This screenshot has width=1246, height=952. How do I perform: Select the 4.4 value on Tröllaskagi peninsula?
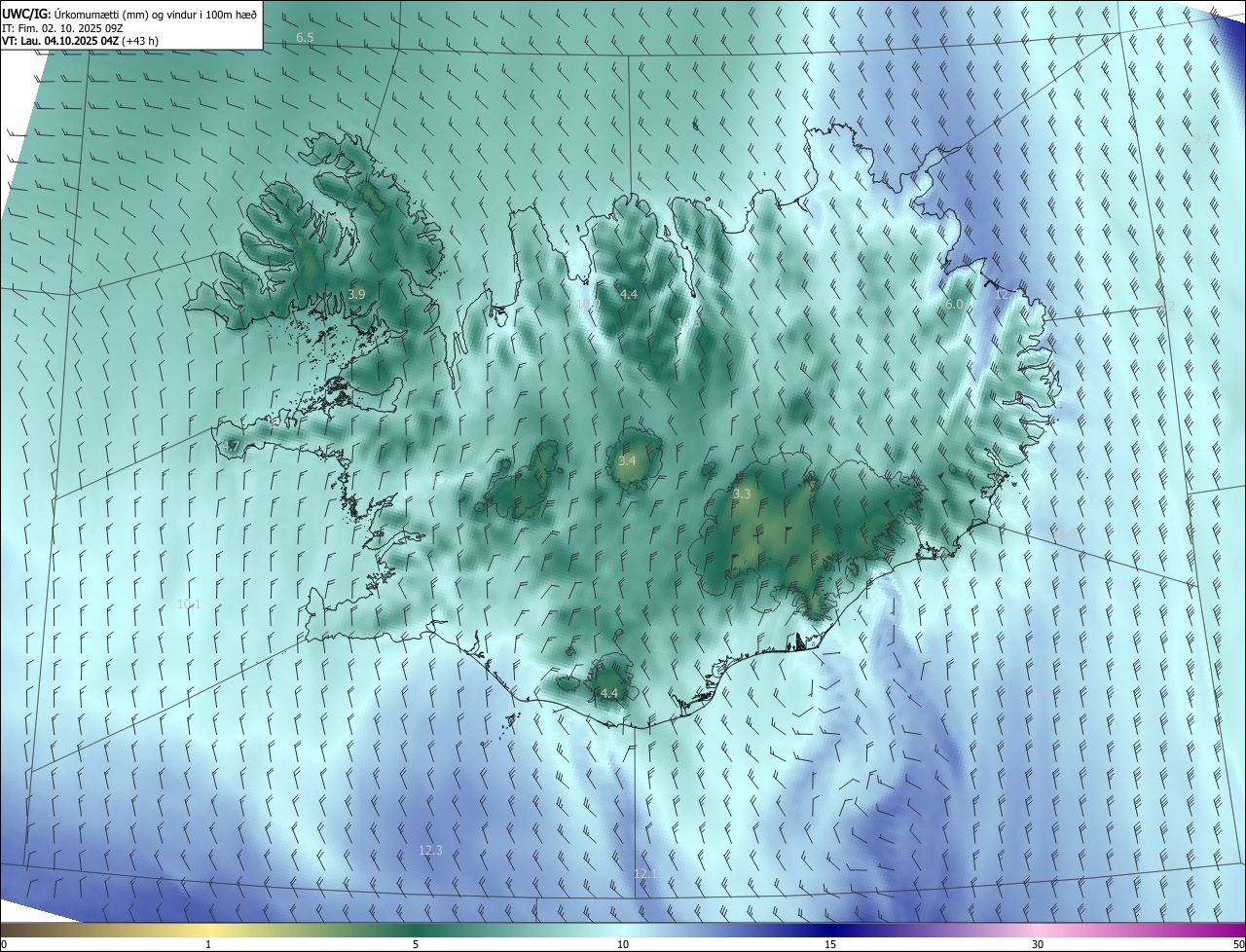[629, 294]
